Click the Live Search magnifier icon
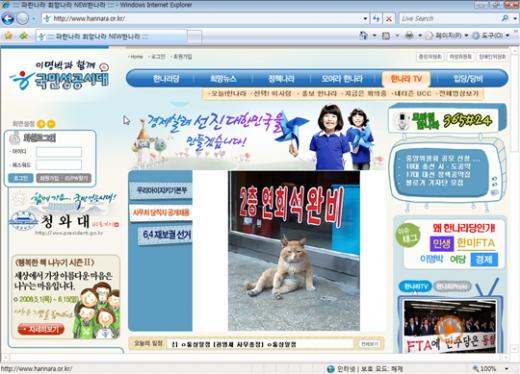 pos(505,18)
